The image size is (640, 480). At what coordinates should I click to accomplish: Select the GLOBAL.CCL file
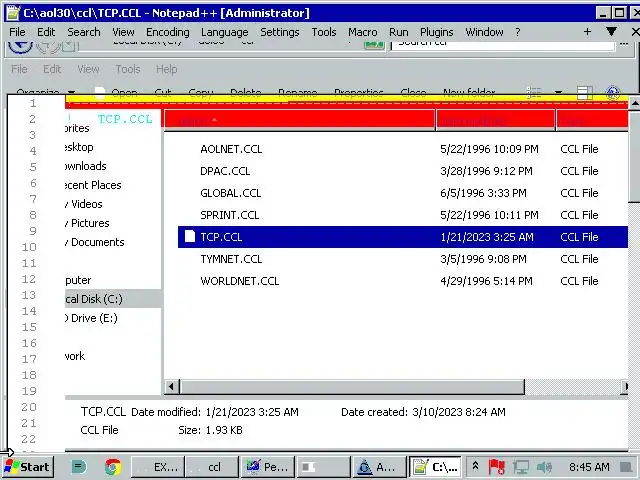click(231, 193)
